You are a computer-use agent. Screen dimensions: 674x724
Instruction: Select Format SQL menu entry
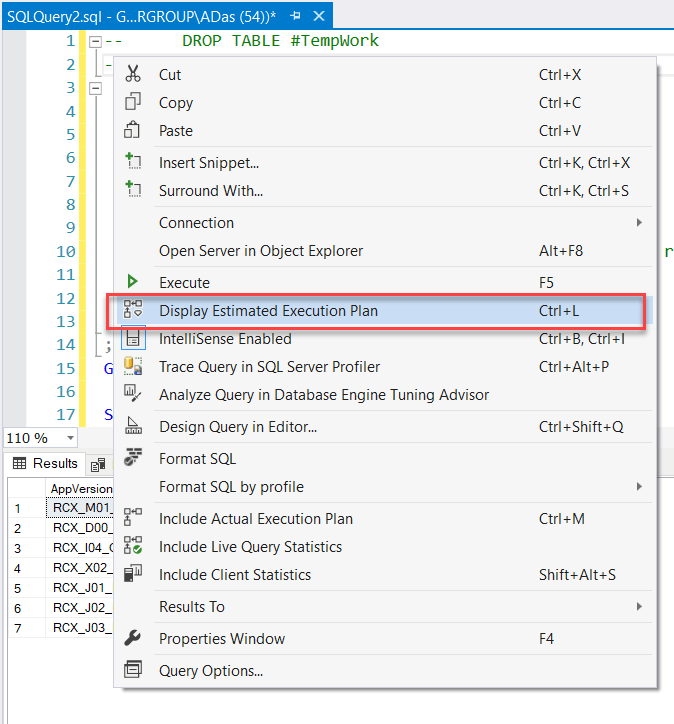coord(384,459)
